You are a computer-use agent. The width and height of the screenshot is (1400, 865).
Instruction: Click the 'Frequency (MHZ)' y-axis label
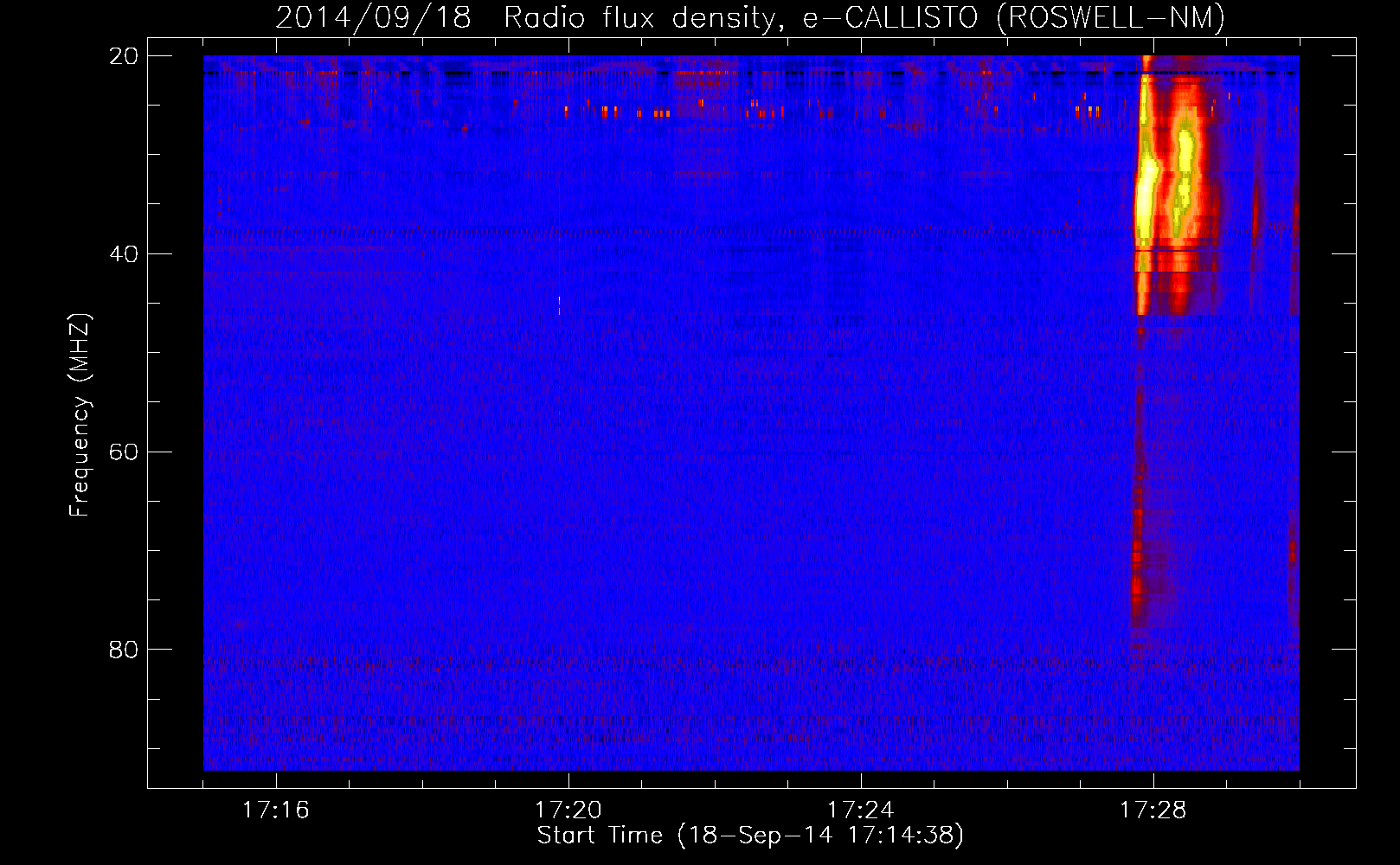pos(80,415)
